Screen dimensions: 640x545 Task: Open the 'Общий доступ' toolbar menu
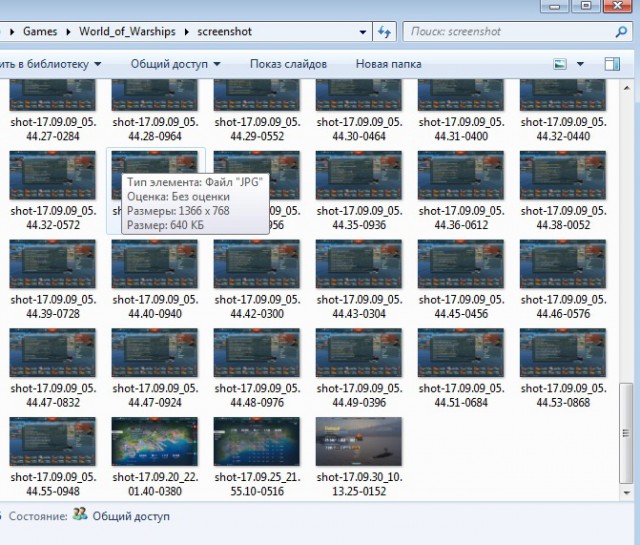coord(176,64)
